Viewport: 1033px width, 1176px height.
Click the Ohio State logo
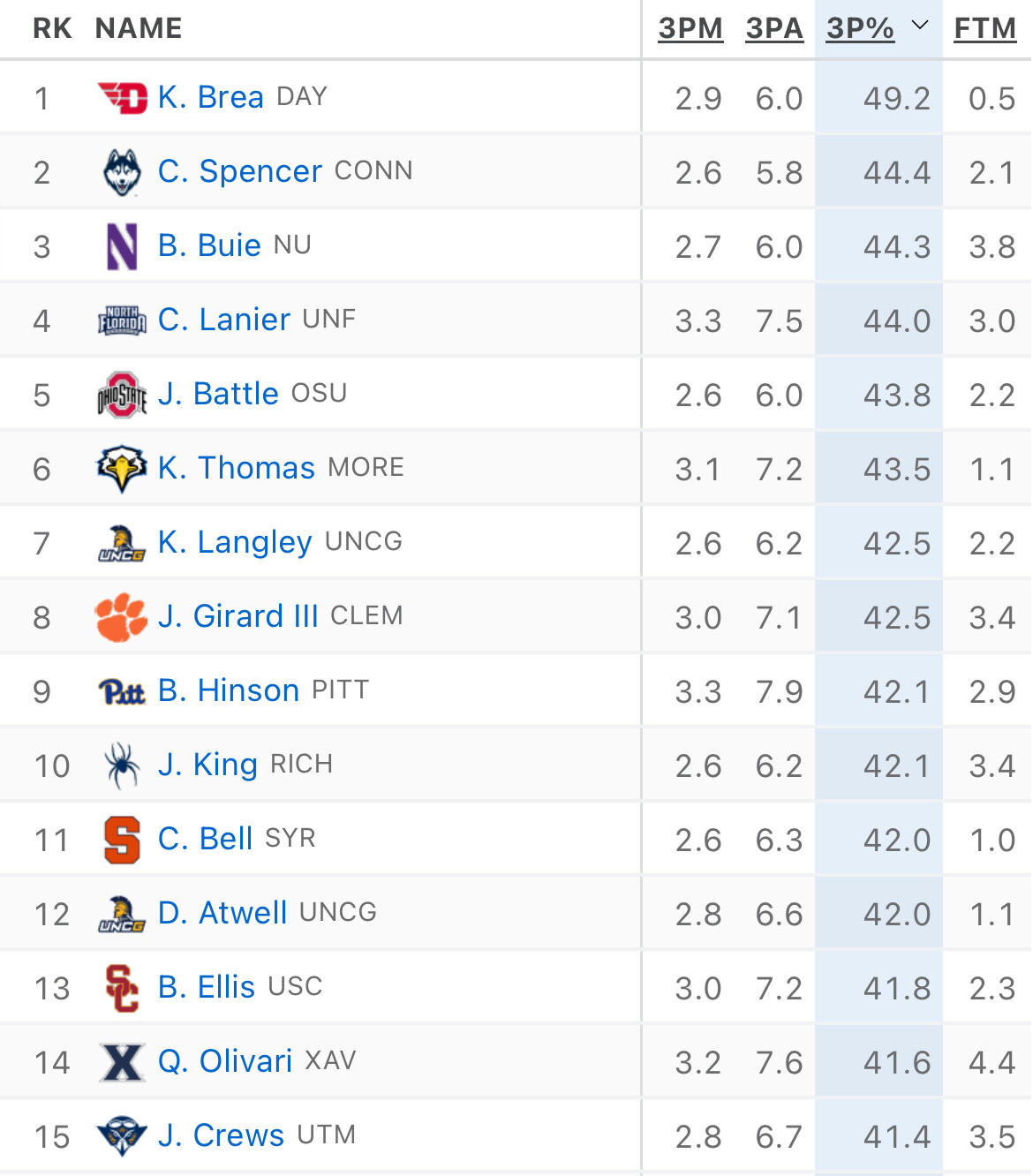pos(122,395)
